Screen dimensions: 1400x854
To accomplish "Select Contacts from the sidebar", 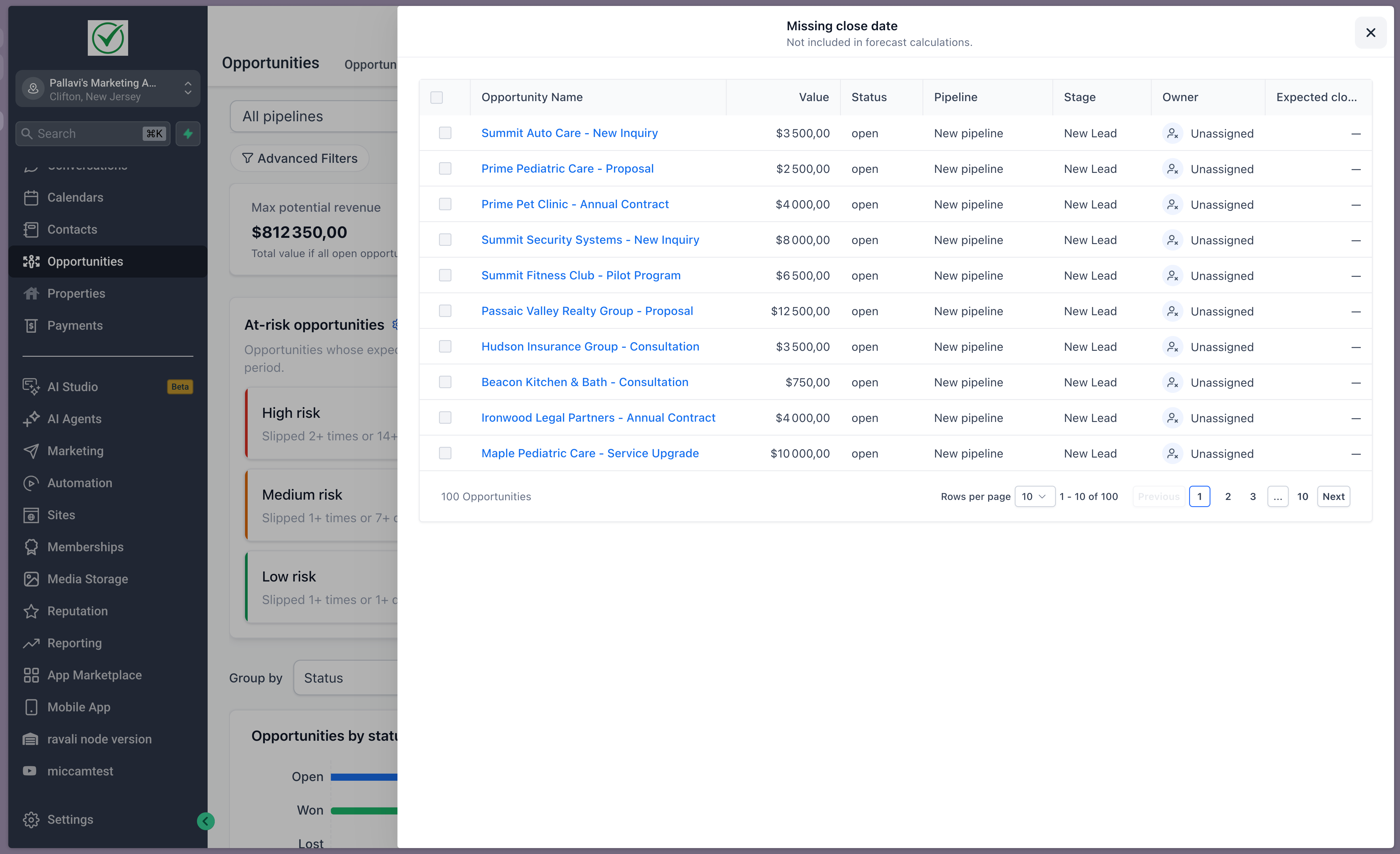I will 72,230.
